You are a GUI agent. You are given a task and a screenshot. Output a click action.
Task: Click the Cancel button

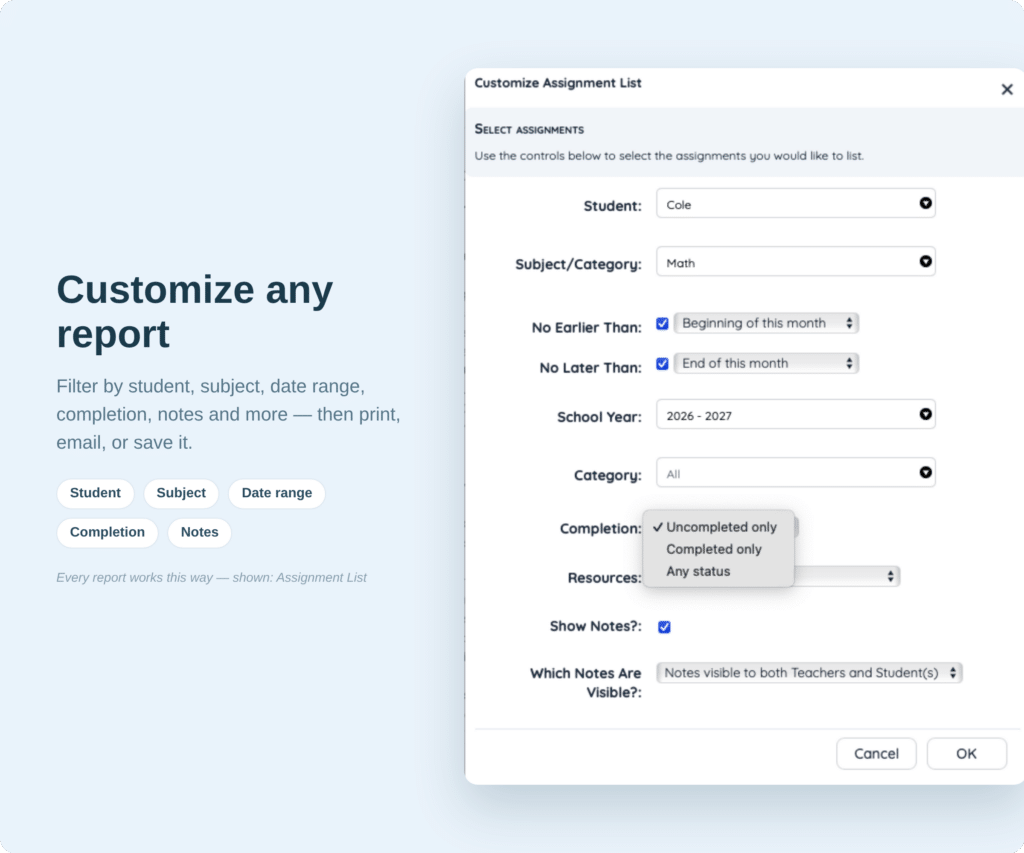point(876,754)
